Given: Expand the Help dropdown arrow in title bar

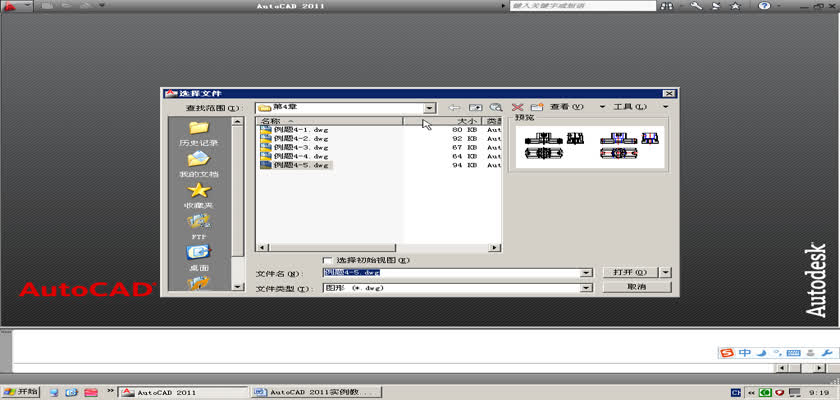Looking at the screenshot, I should (779, 6).
